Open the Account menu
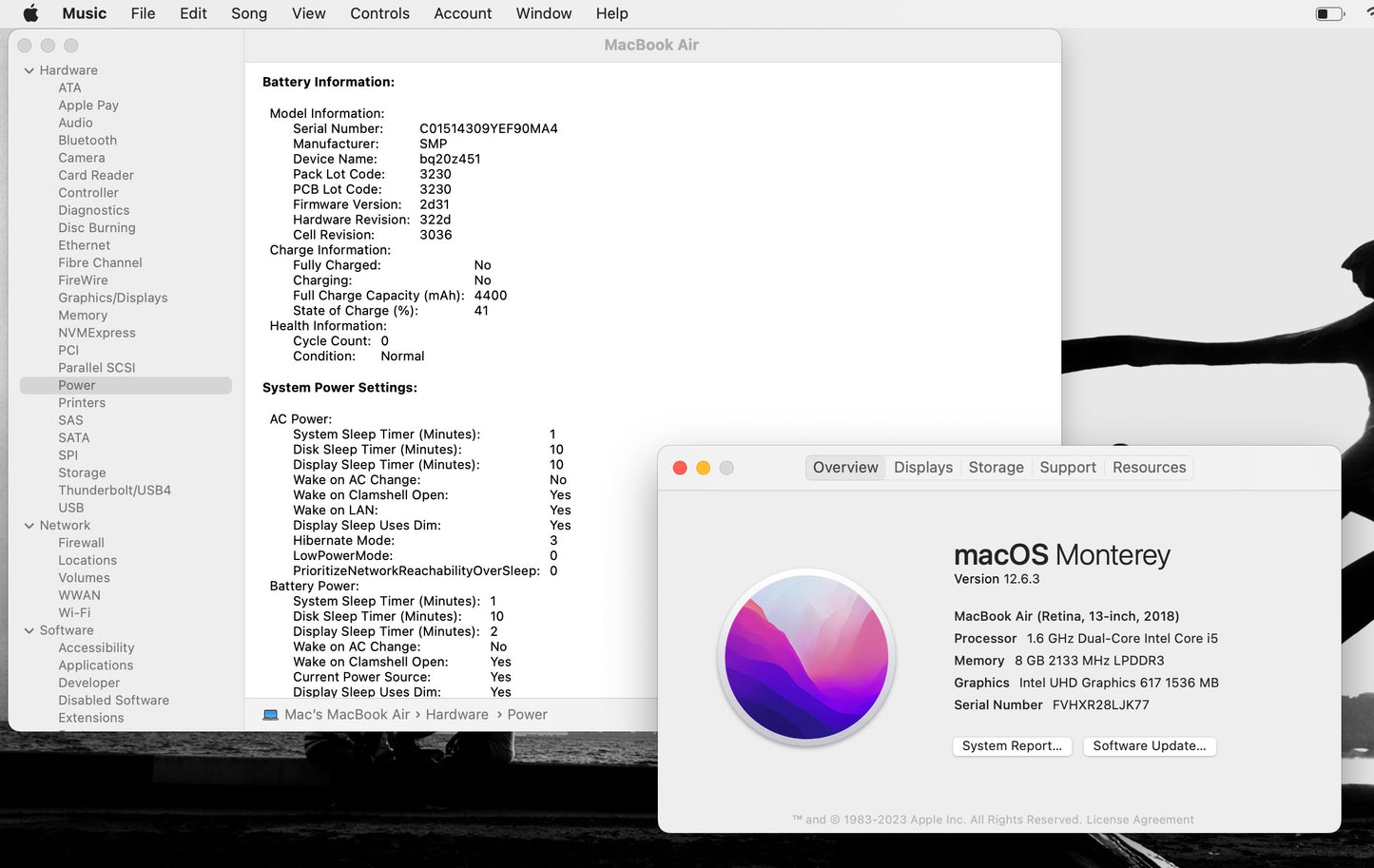This screenshot has width=1374, height=868. point(462,13)
